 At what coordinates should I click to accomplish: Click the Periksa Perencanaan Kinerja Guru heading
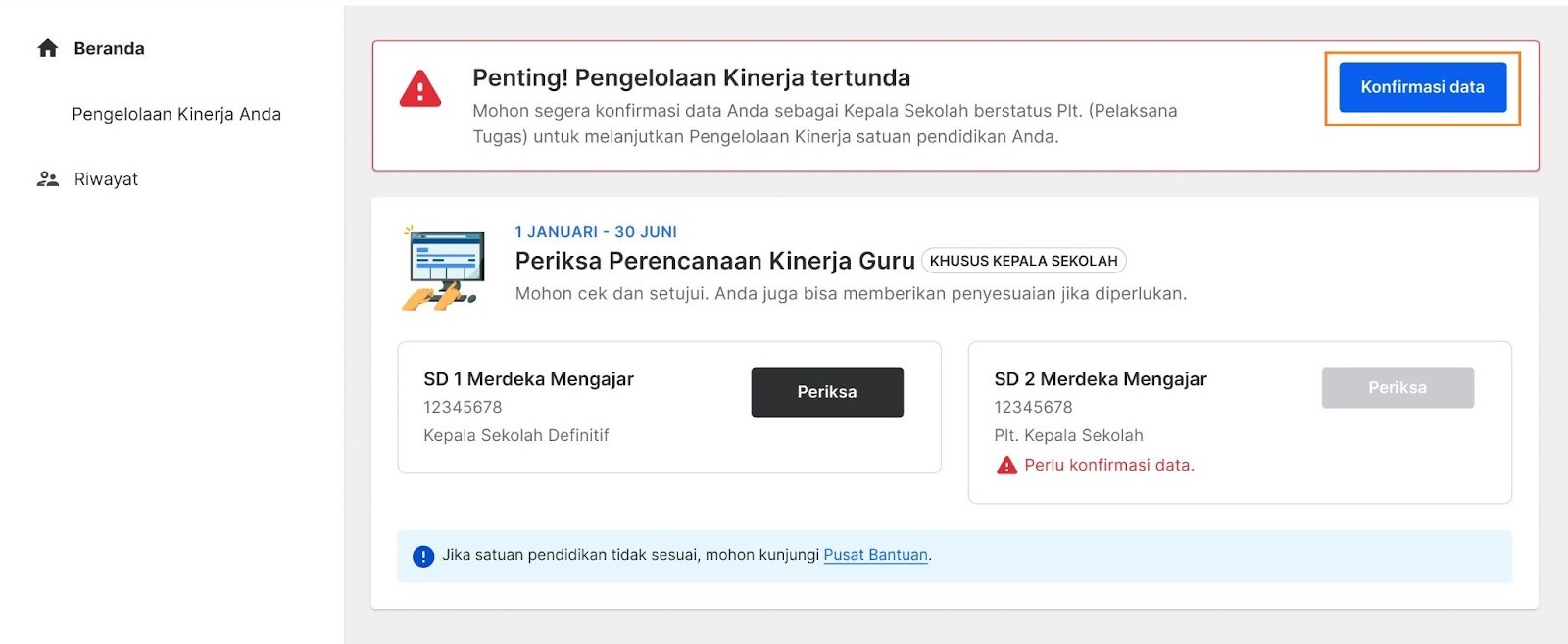(x=714, y=261)
